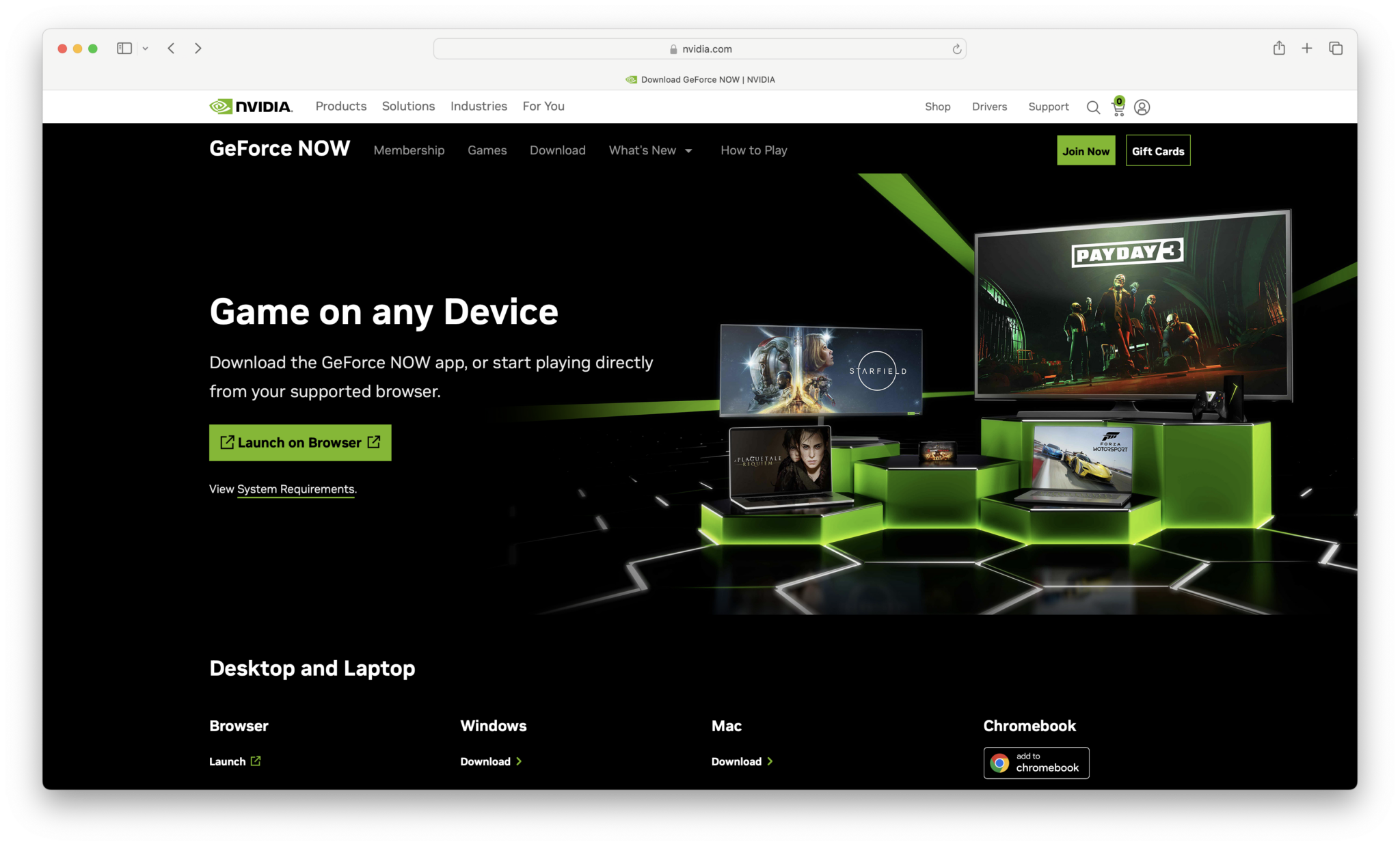Toggle the Safari sidebar button
This screenshot has width=1400, height=846.
124,49
